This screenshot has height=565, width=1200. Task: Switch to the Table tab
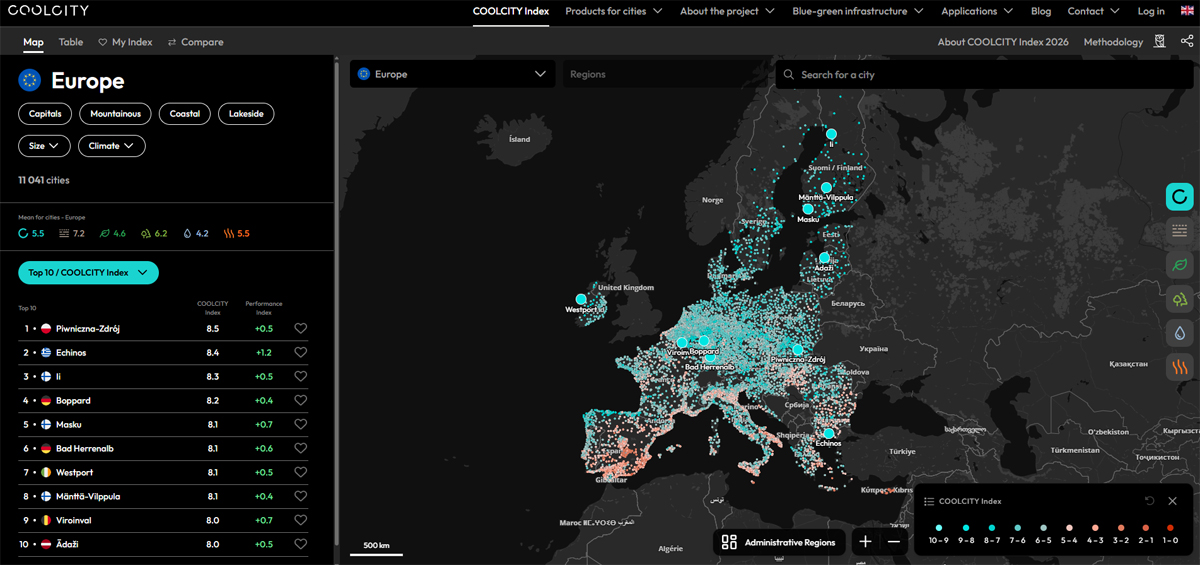(x=71, y=42)
